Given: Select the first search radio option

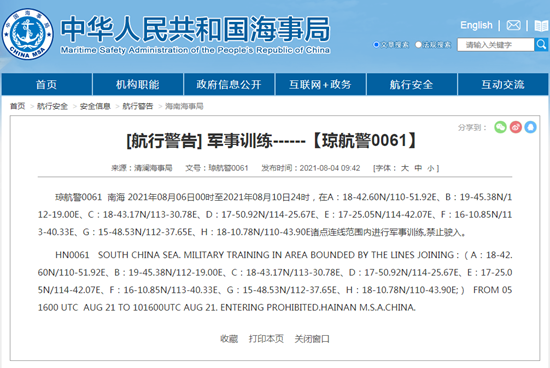Looking at the screenshot, I should (376, 45).
